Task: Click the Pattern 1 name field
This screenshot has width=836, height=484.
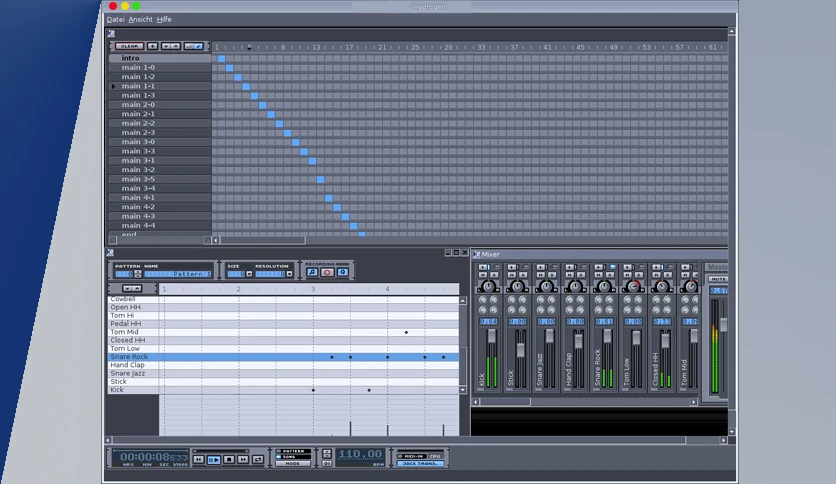Action: (x=178, y=274)
